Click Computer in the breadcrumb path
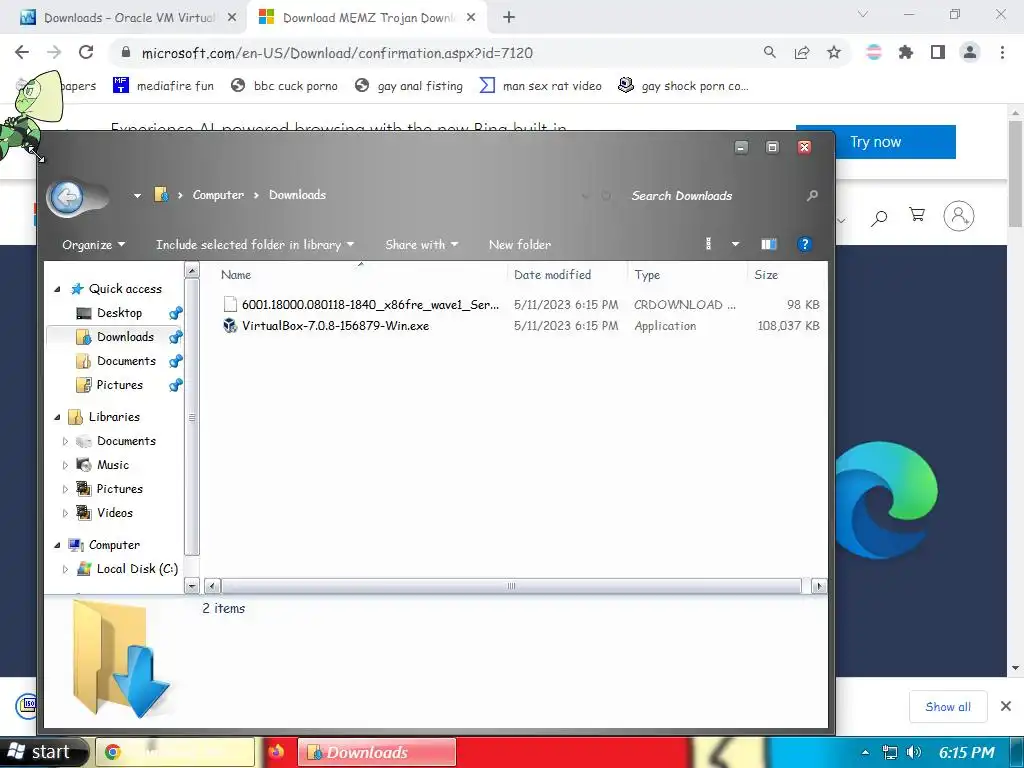Screen dimensions: 1024x768 pyautogui.click(x=218, y=195)
